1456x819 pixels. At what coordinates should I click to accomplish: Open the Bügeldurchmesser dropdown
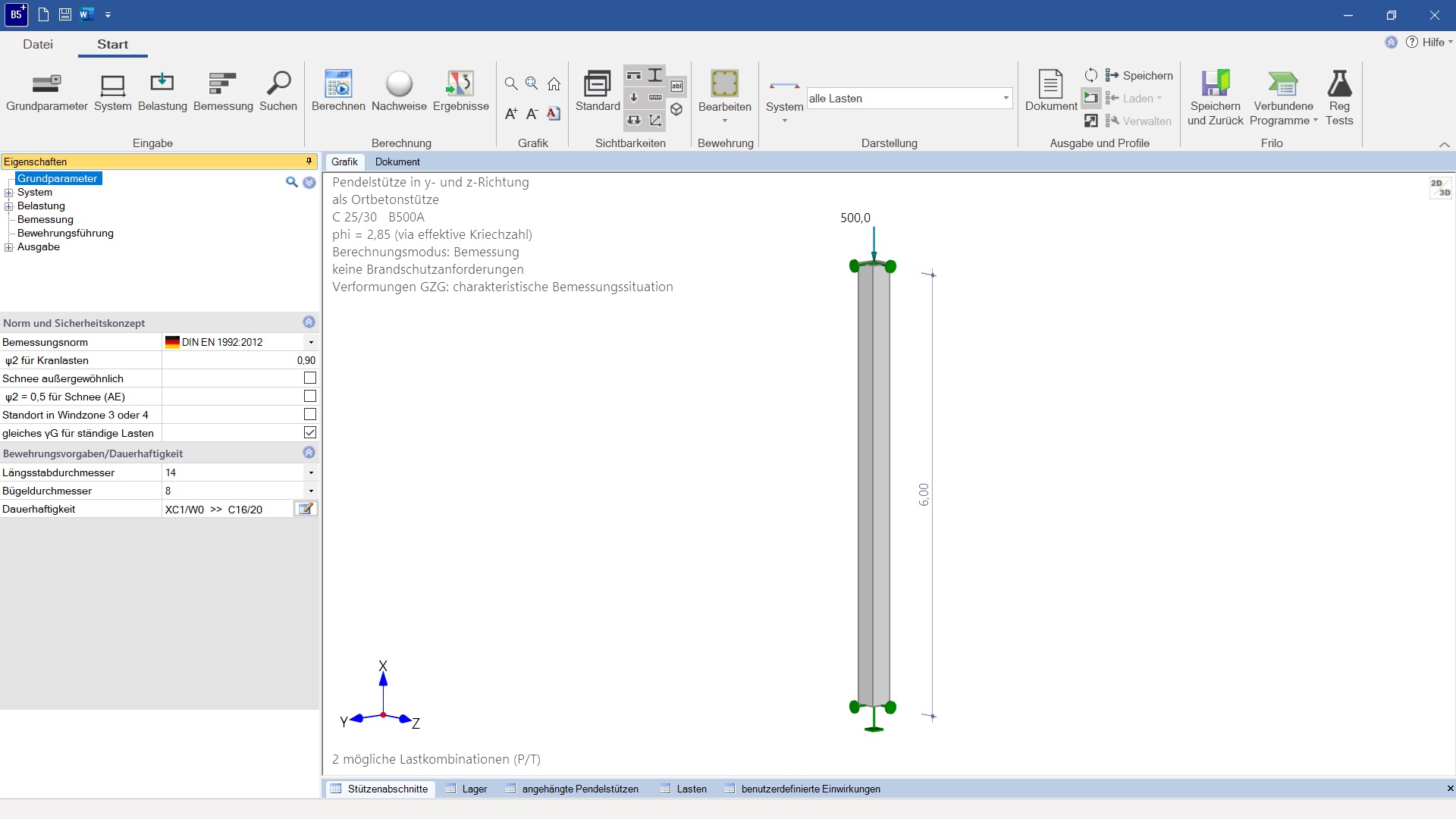pos(311,491)
